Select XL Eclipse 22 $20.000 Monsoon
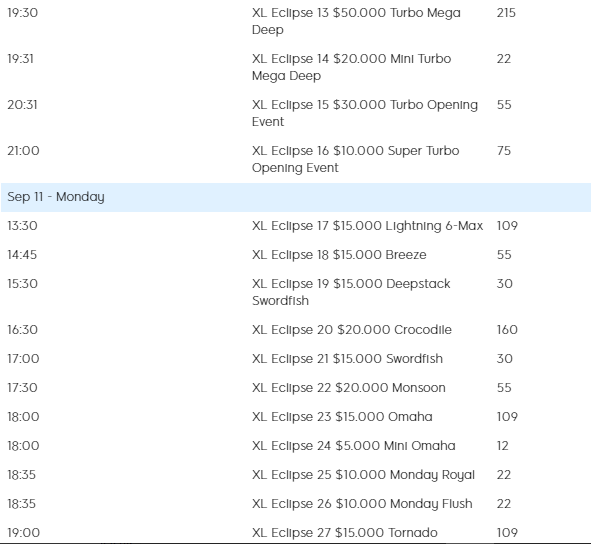The width and height of the screenshot is (591, 544). click(x=349, y=388)
